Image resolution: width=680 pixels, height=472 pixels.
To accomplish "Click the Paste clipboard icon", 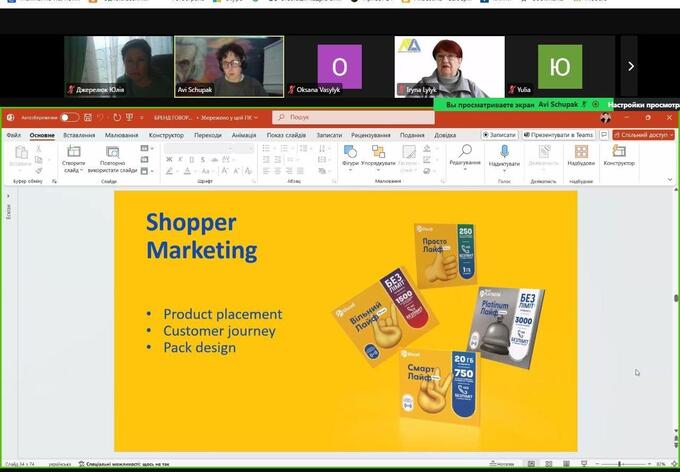I will pos(21,153).
